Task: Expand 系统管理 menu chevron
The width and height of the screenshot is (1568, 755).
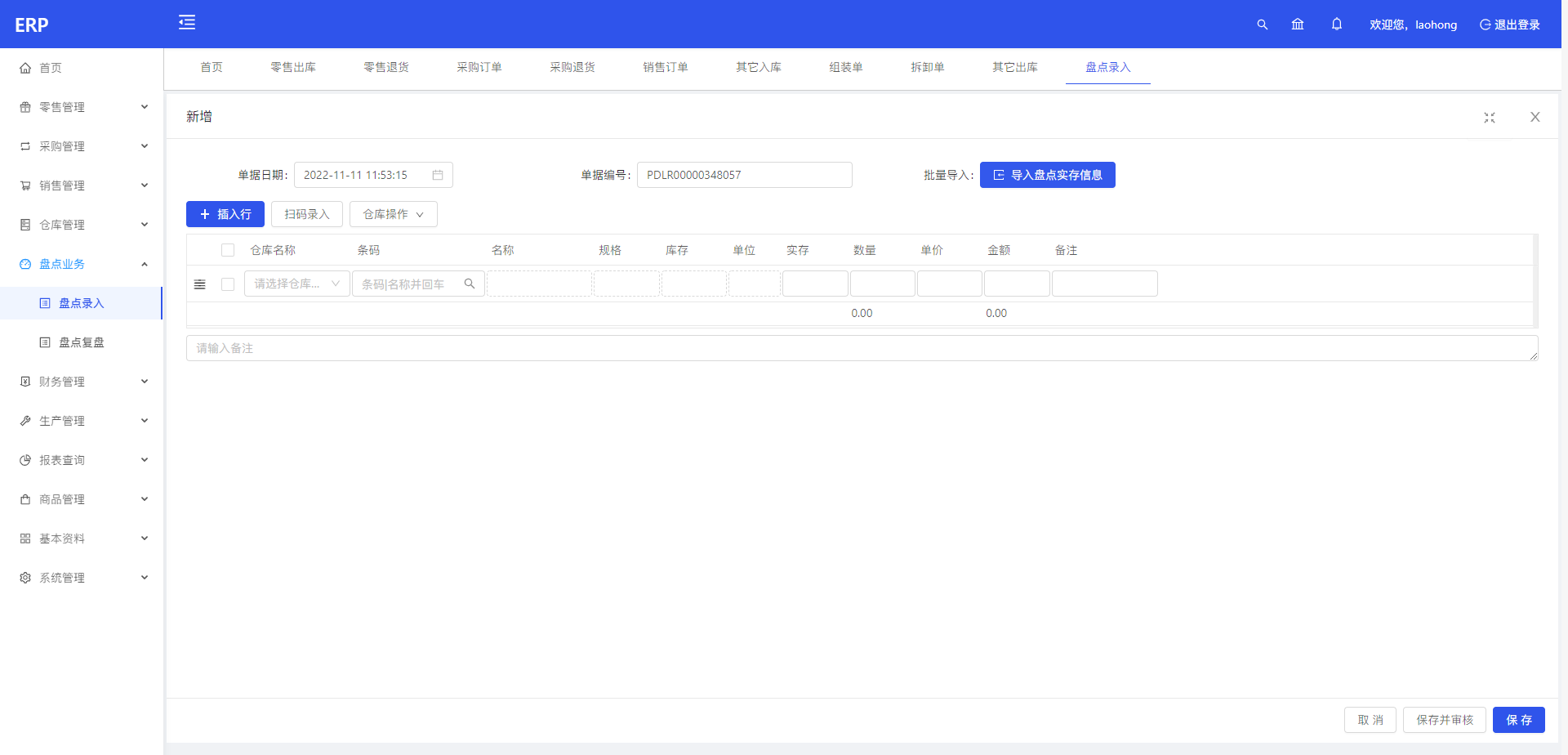Action: [145, 578]
